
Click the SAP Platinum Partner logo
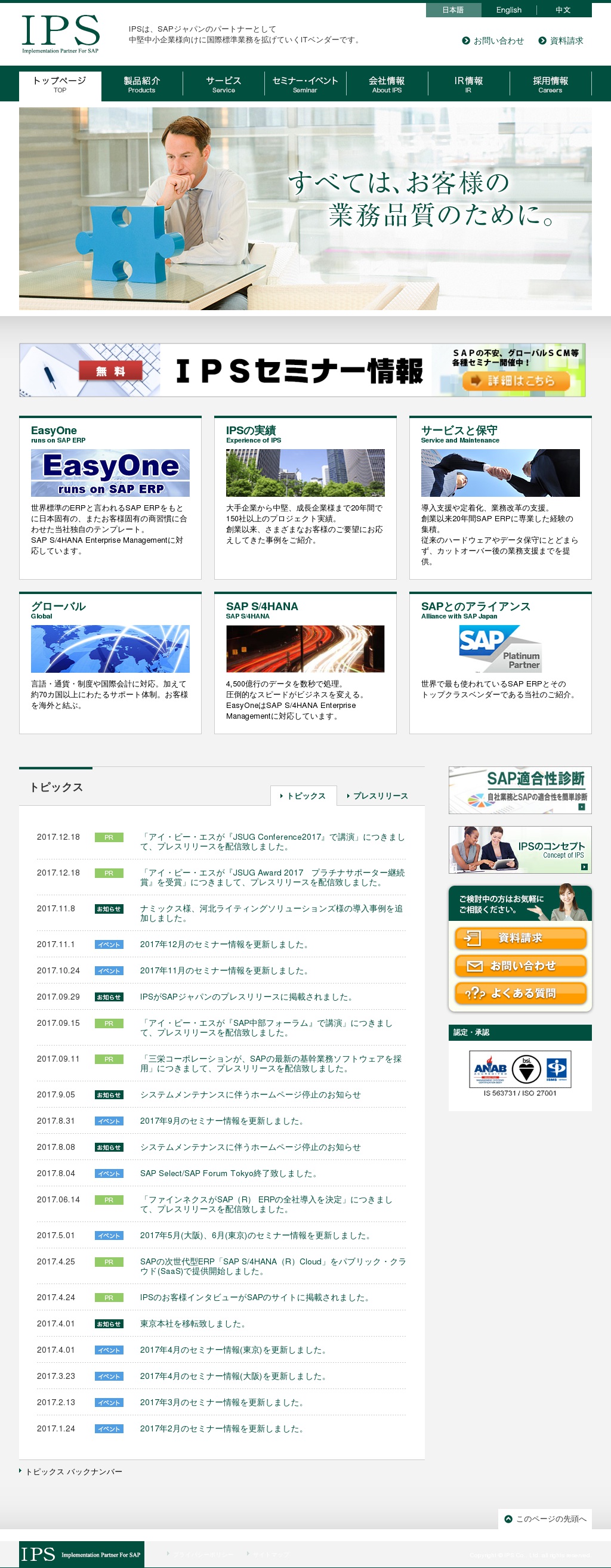pos(500,649)
